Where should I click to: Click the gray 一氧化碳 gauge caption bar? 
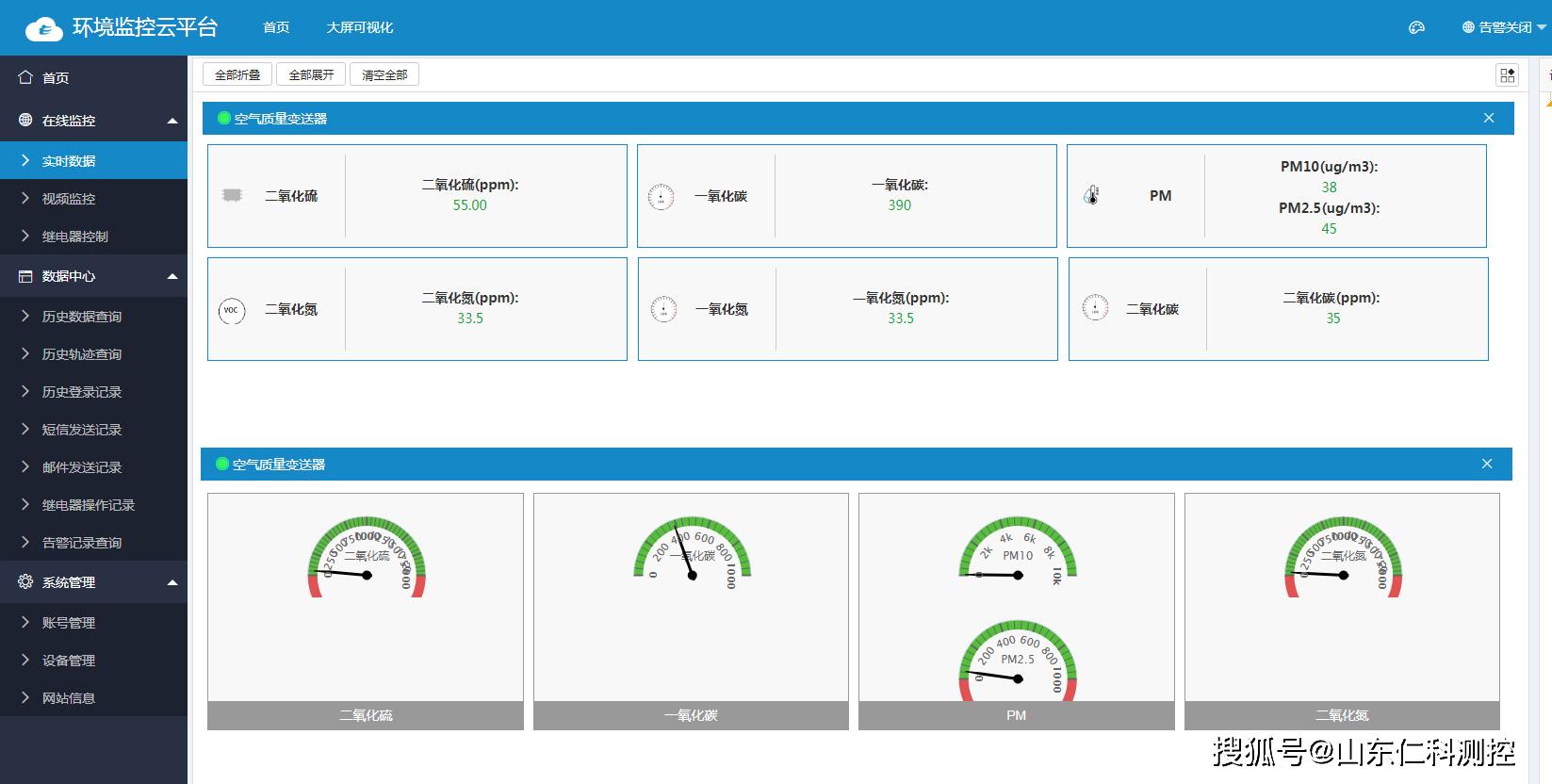691,715
